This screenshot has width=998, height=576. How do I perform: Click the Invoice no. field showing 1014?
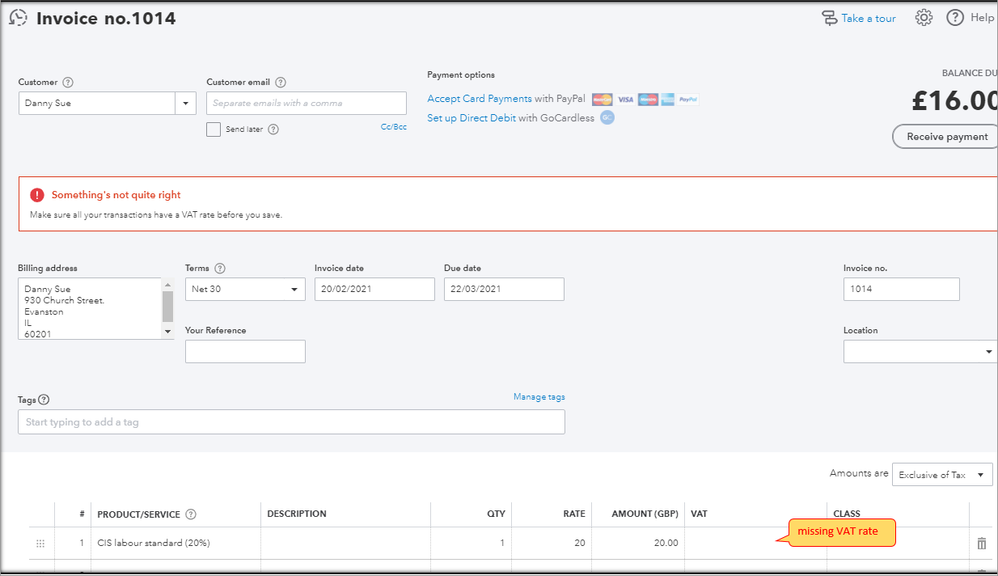pyautogui.click(x=901, y=289)
